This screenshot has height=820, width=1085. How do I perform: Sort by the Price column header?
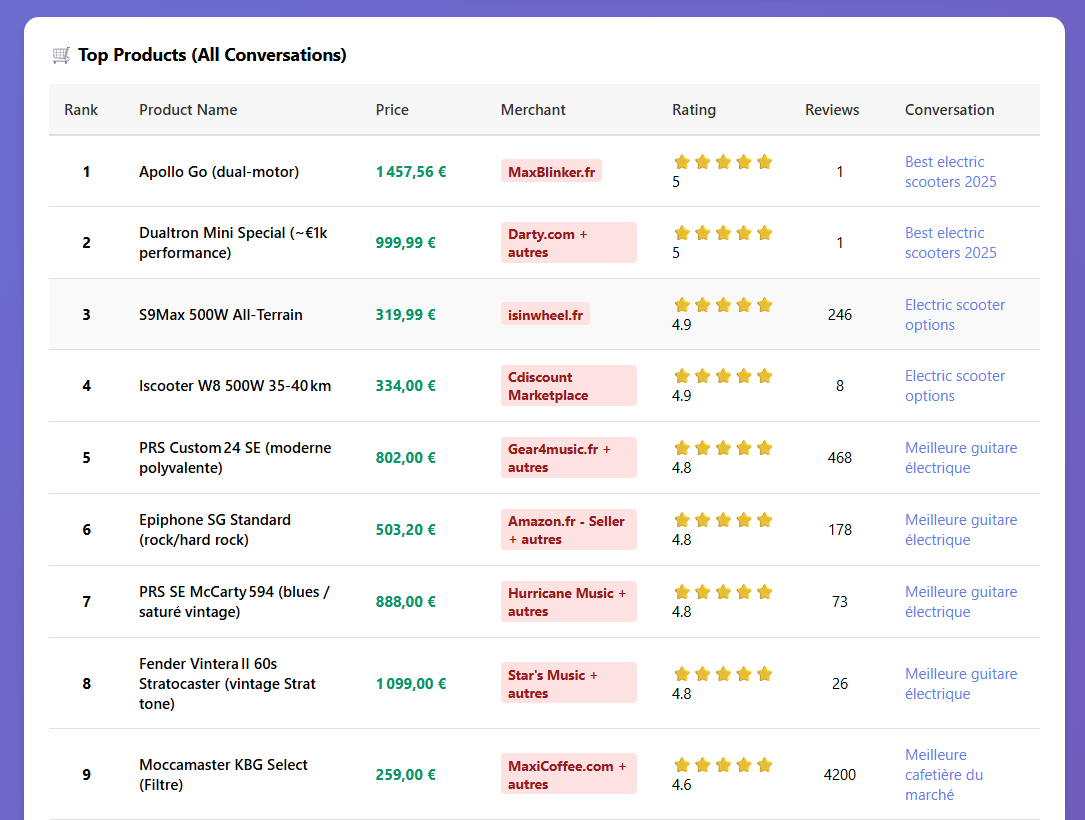pyautogui.click(x=392, y=110)
